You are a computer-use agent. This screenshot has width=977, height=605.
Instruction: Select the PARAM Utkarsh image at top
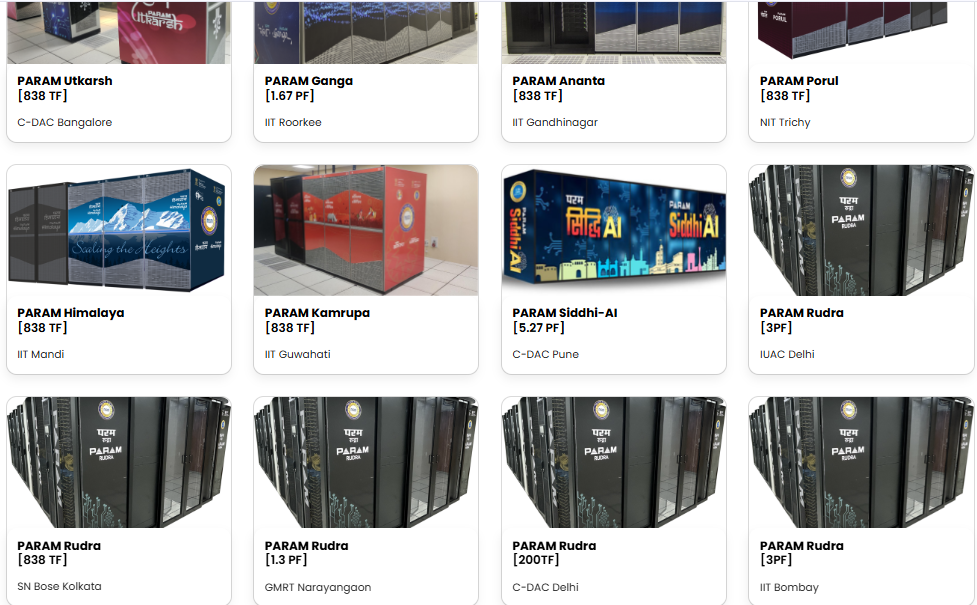pos(118,32)
